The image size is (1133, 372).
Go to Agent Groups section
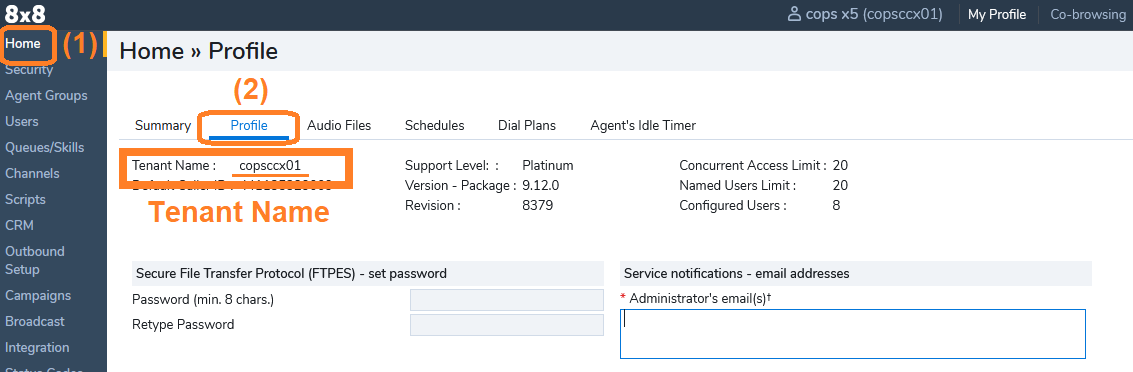click(46, 95)
